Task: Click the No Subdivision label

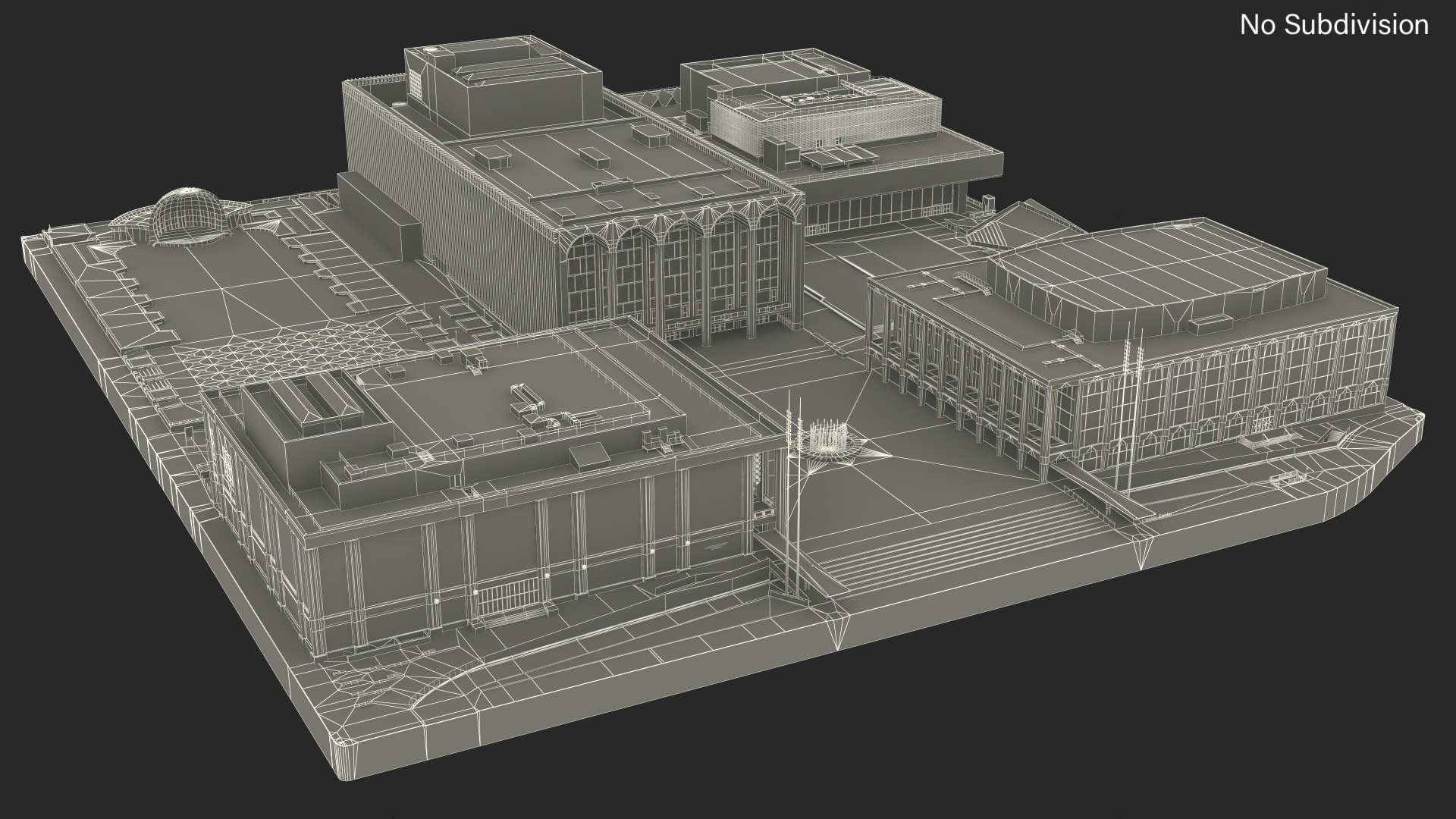Action: pos(1334,25)
